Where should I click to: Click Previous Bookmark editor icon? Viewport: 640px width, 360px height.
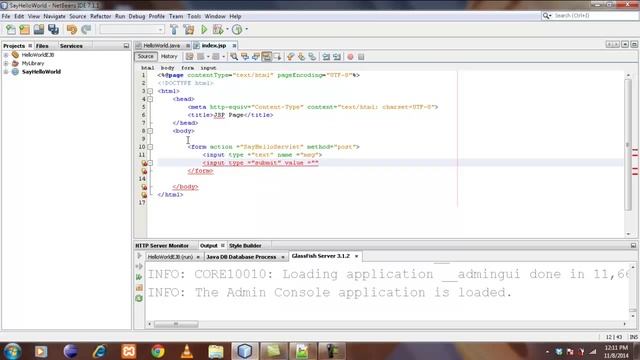(290, 57)
